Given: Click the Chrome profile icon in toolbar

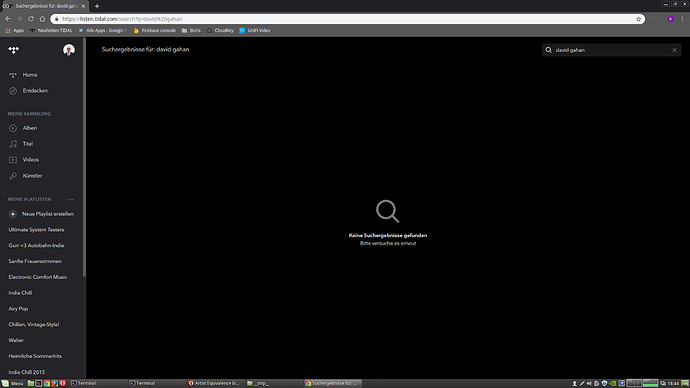Looking at the screenshot, I should click(x=670, y=19).
